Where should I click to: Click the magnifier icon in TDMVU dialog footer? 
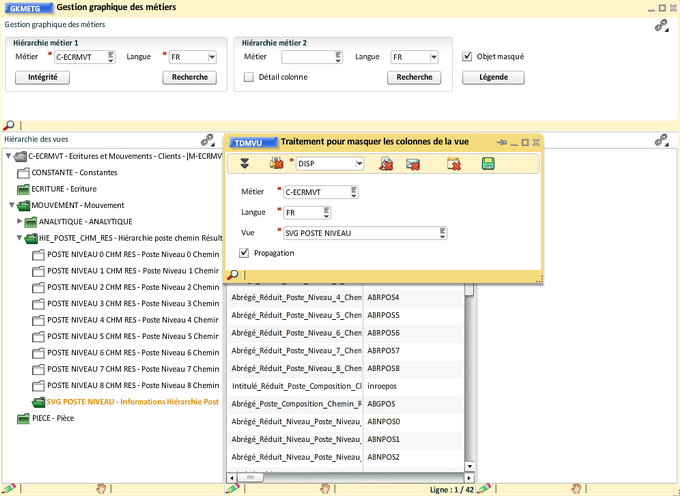(233, 274)
